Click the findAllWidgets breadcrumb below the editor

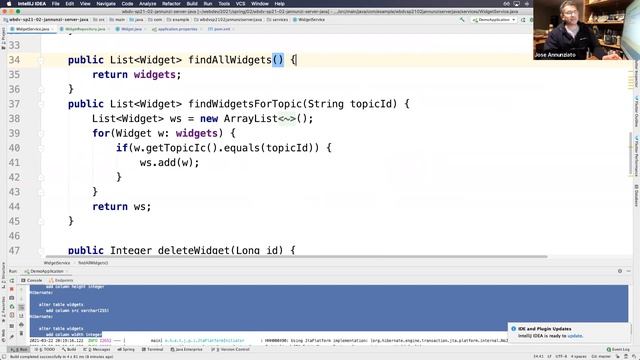[93, 263]
